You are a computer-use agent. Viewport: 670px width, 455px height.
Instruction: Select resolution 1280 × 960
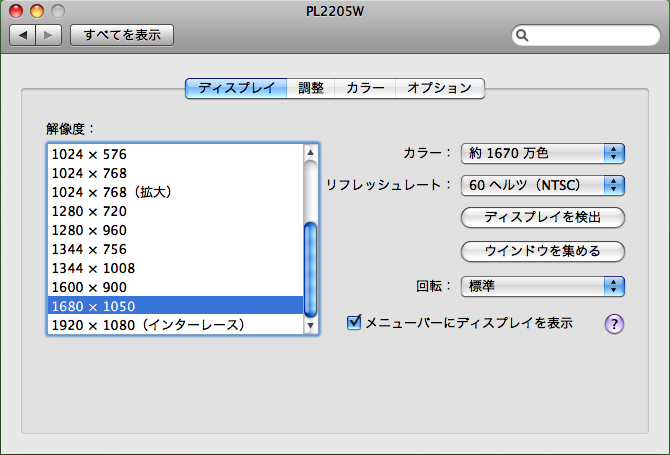coord(175,230)
